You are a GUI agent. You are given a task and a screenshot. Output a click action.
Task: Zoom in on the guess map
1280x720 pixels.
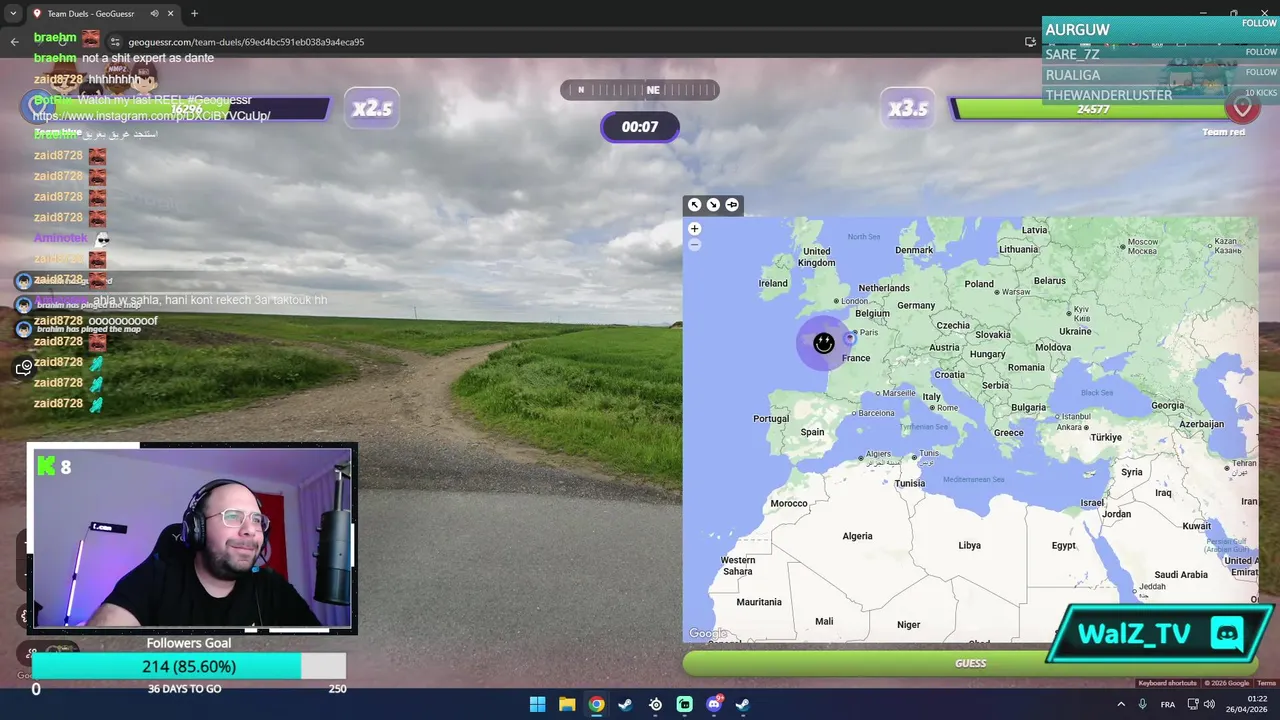[x=694, y=229]
